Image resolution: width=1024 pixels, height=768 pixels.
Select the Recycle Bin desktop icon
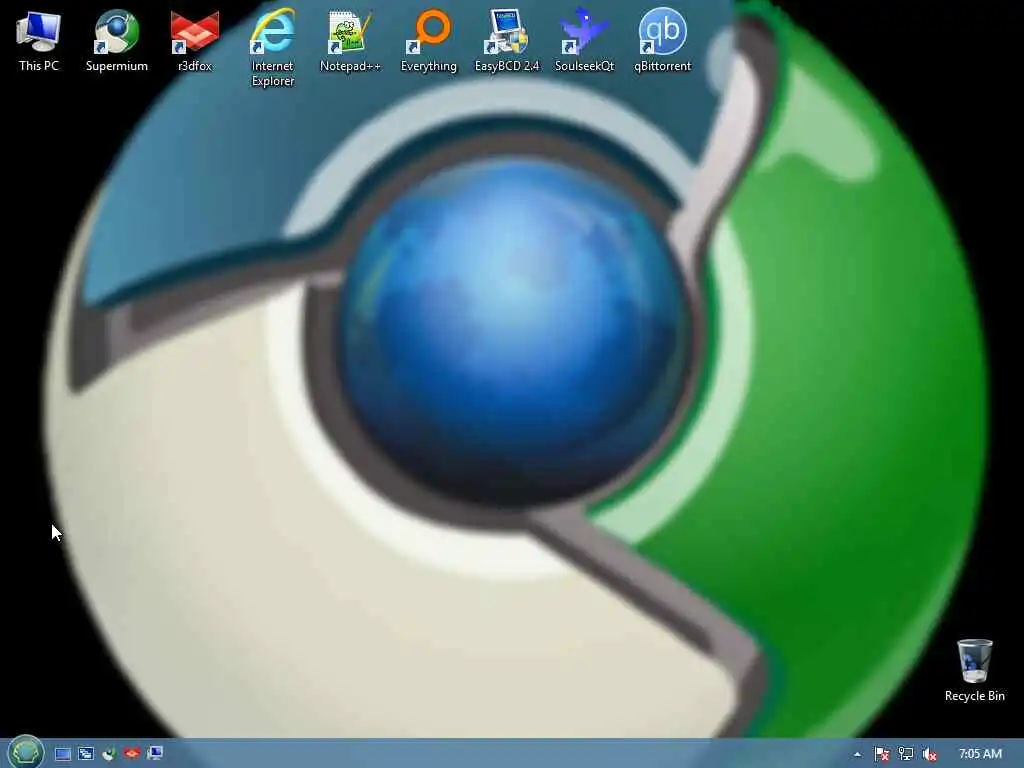974,670
